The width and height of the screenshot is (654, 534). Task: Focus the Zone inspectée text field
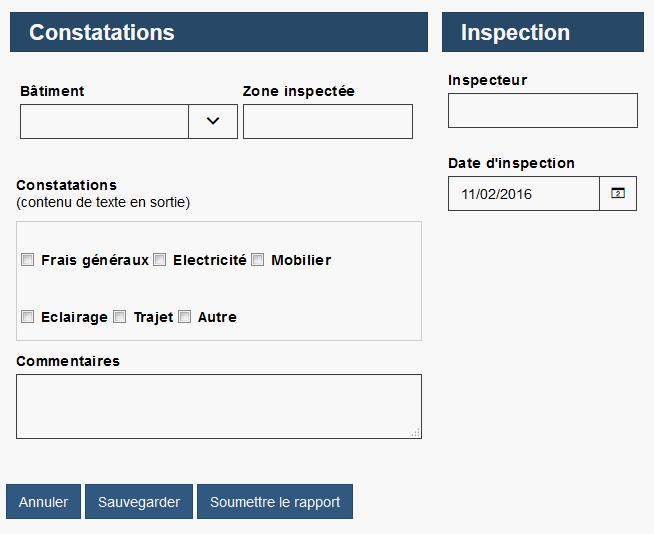pyautogui.click(x=328, y=121)
